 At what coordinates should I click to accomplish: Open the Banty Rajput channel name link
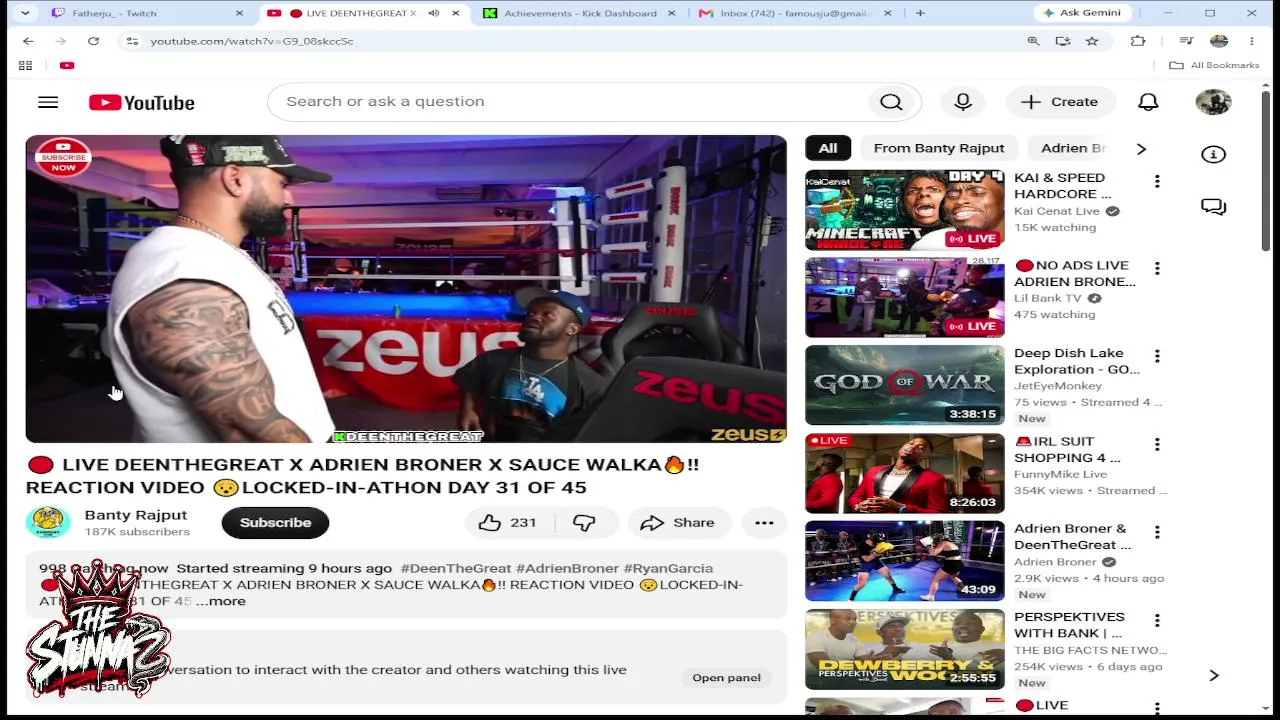coord(136,515)
